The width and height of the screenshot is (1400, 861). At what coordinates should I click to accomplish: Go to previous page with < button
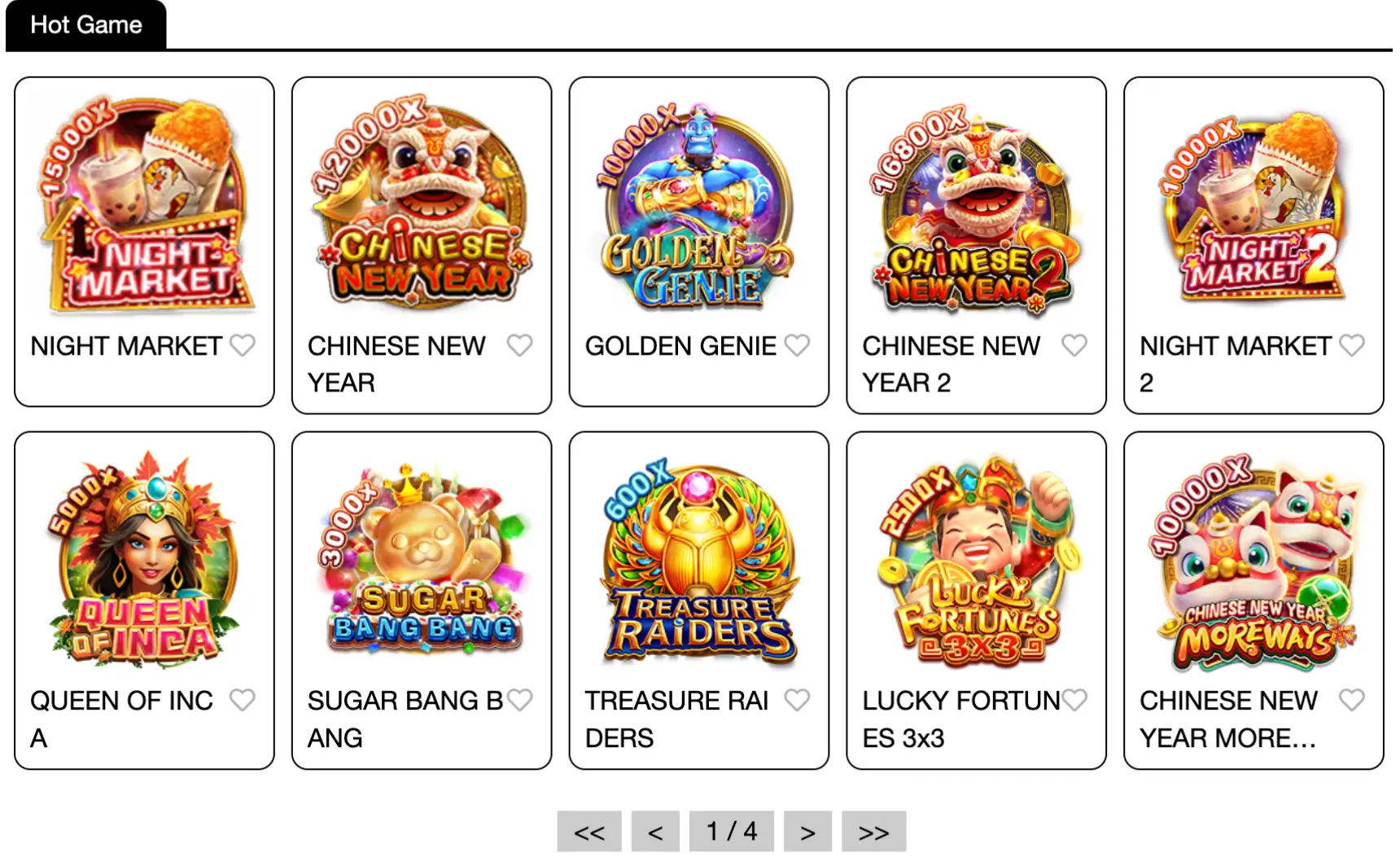coord(655,832)
